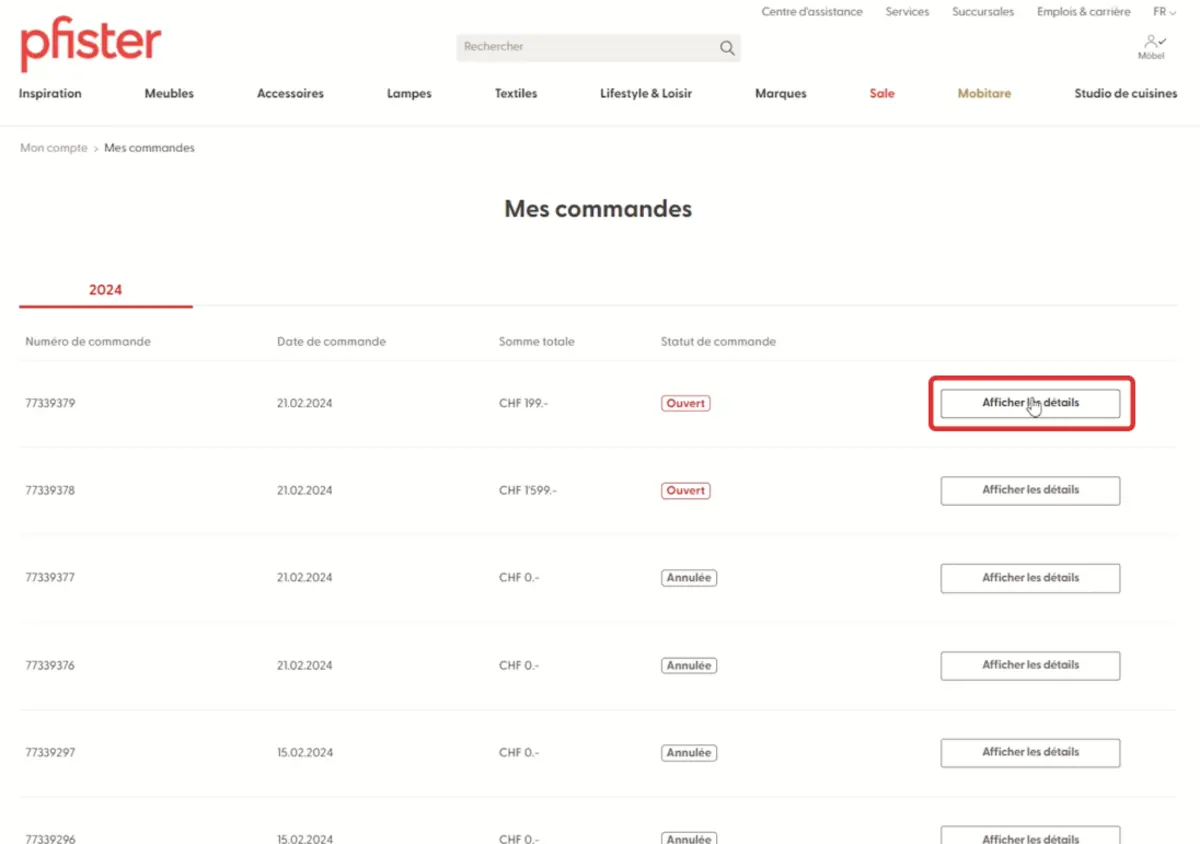Screen dimensions: 1200x844
Task: Open the Lampes menu
Action: click(x=409, y=94)
